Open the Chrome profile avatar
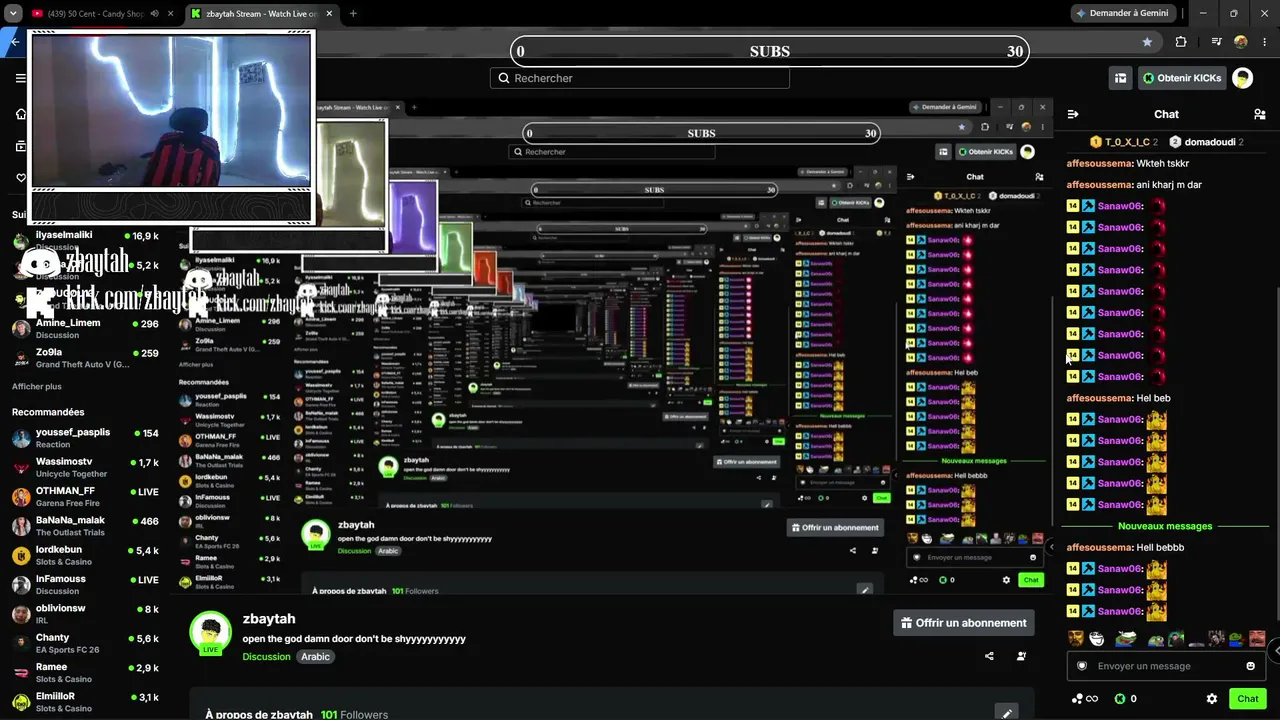 [1241, 42]
